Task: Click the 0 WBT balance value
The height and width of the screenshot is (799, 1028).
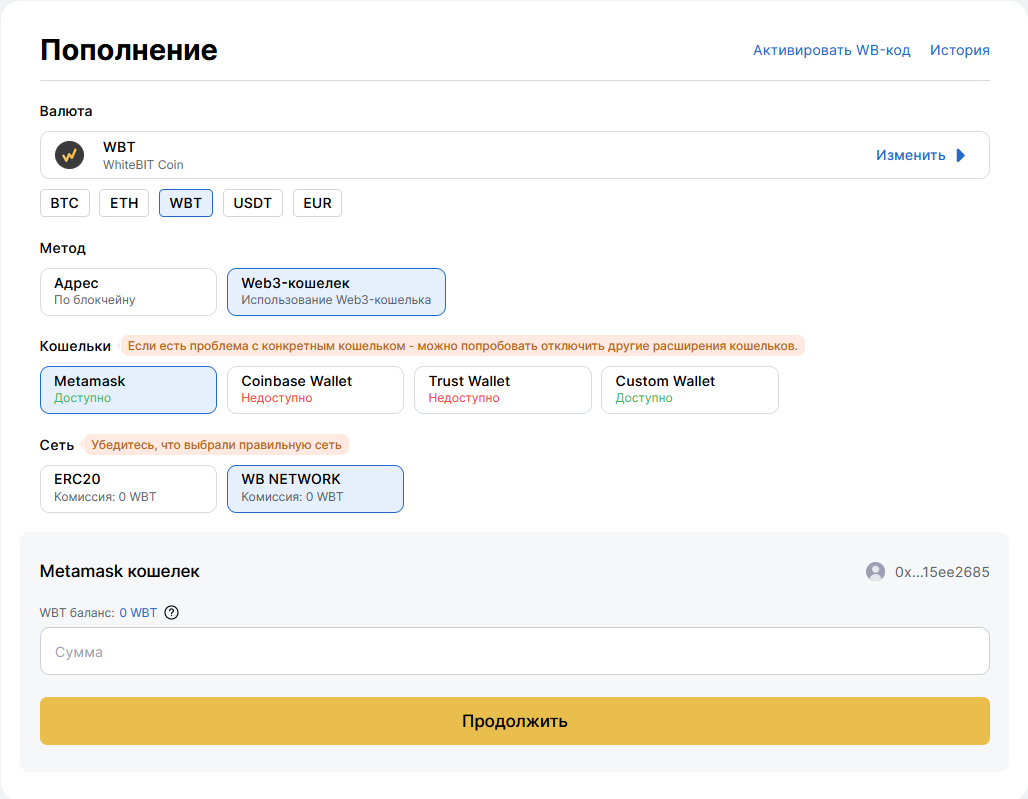Action: [x=138, y=613]
